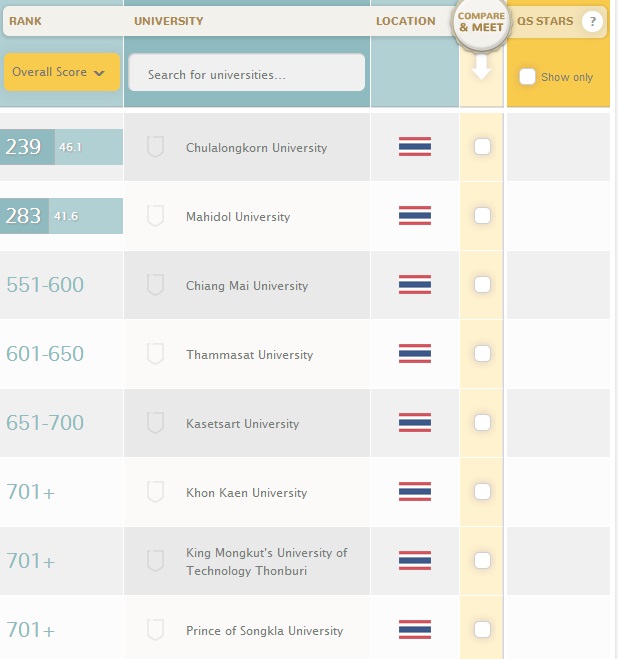Click the Thailand flag in Khon Kaen row

pos(415,492)
